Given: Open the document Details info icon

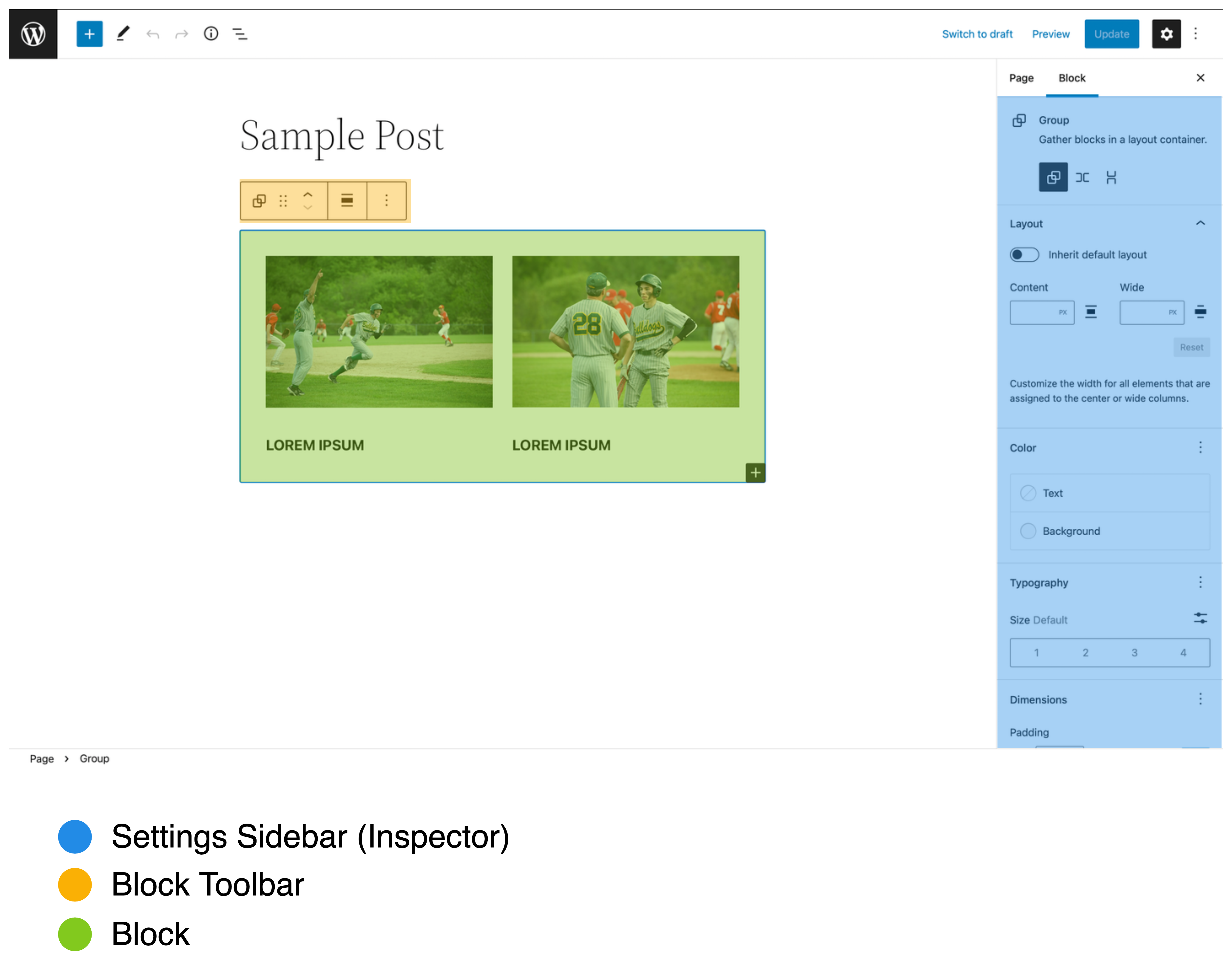Looking at the screenshot, I should [211, 34].
